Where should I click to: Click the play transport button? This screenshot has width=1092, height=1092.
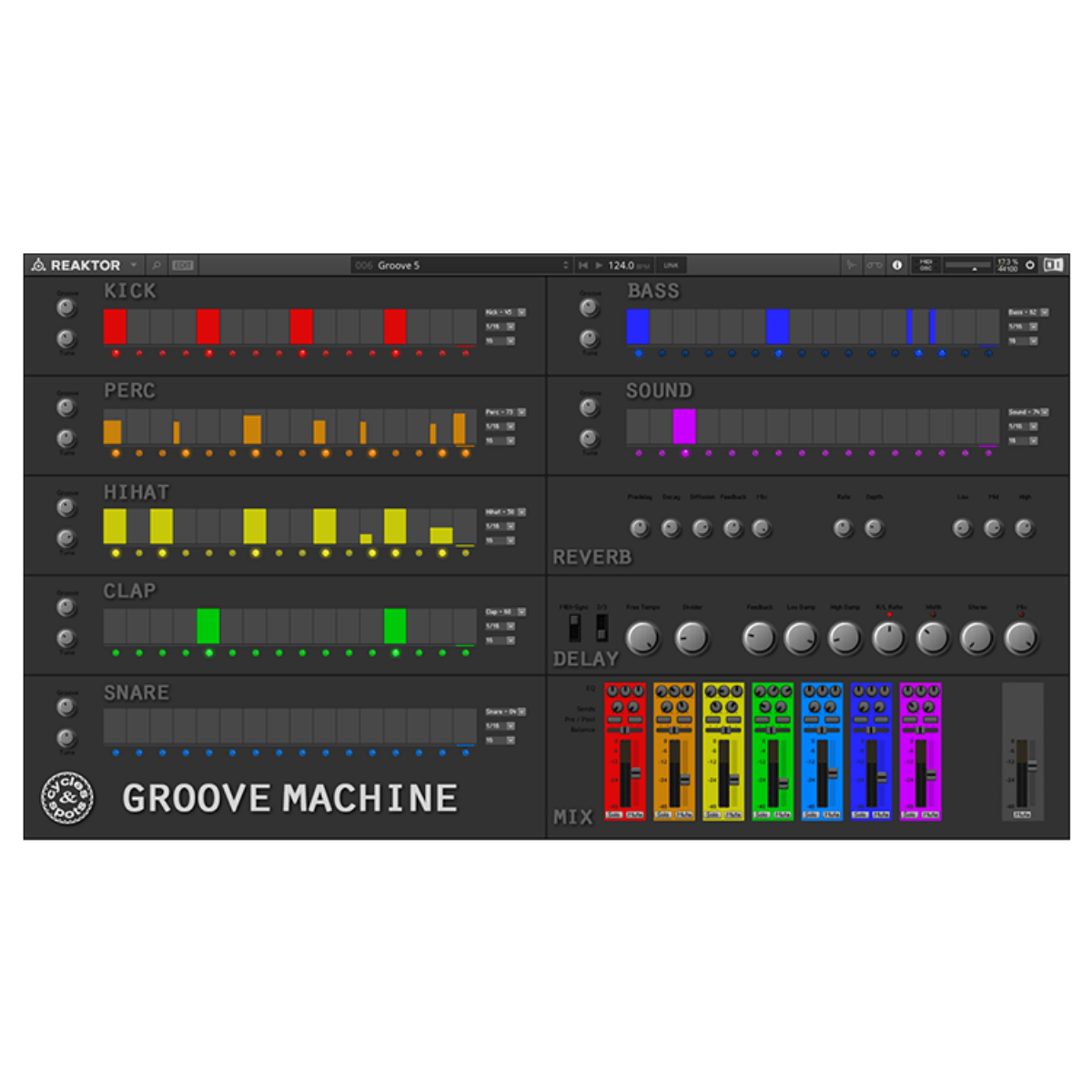599,265
